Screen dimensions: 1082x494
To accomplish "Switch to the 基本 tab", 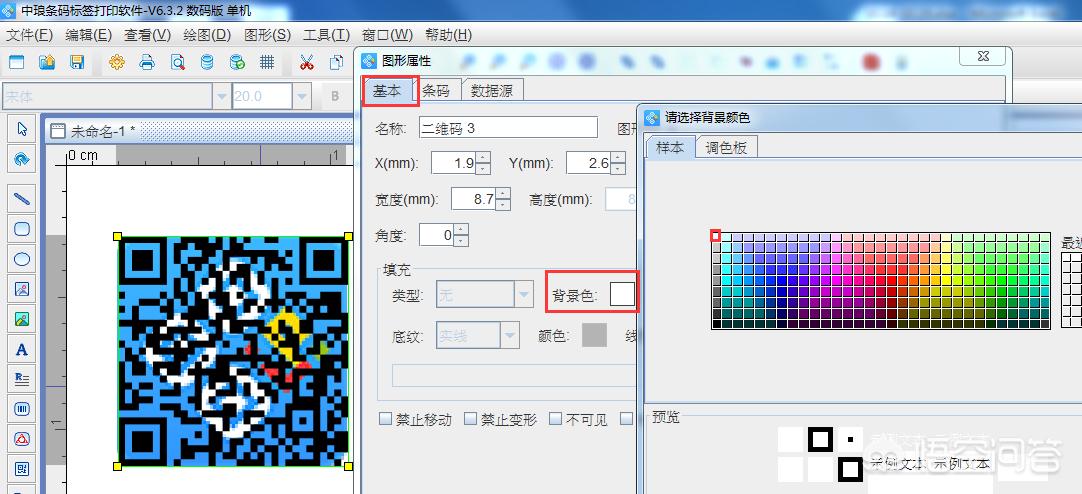I will click(387, 90).
